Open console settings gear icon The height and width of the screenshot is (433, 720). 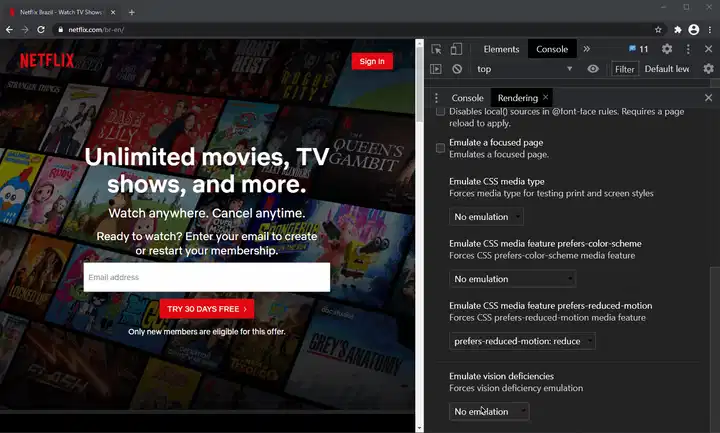tap(708, 69)
